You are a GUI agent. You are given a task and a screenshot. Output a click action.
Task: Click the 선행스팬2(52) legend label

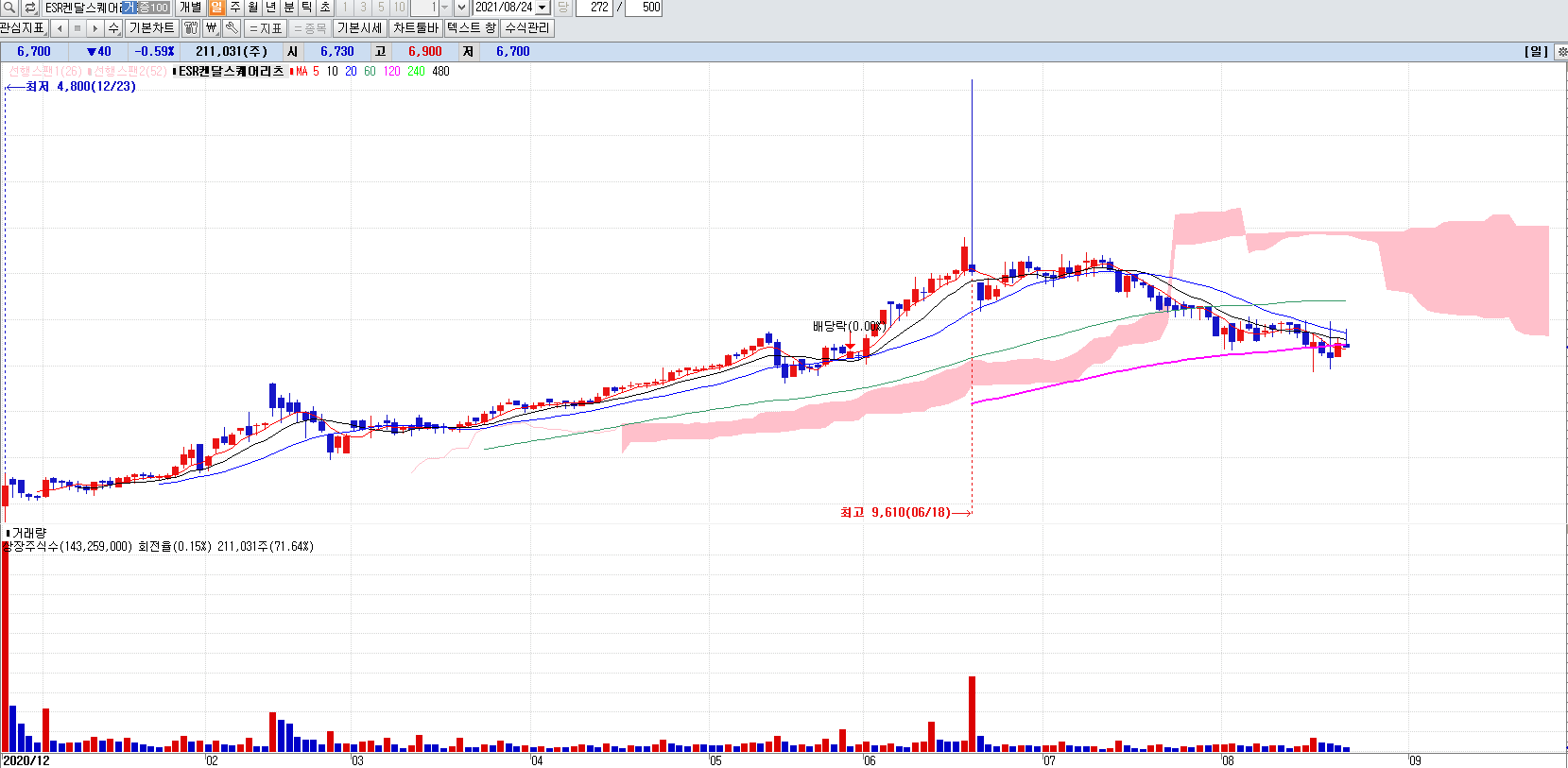pyautogui.click(x=129, y=71)
